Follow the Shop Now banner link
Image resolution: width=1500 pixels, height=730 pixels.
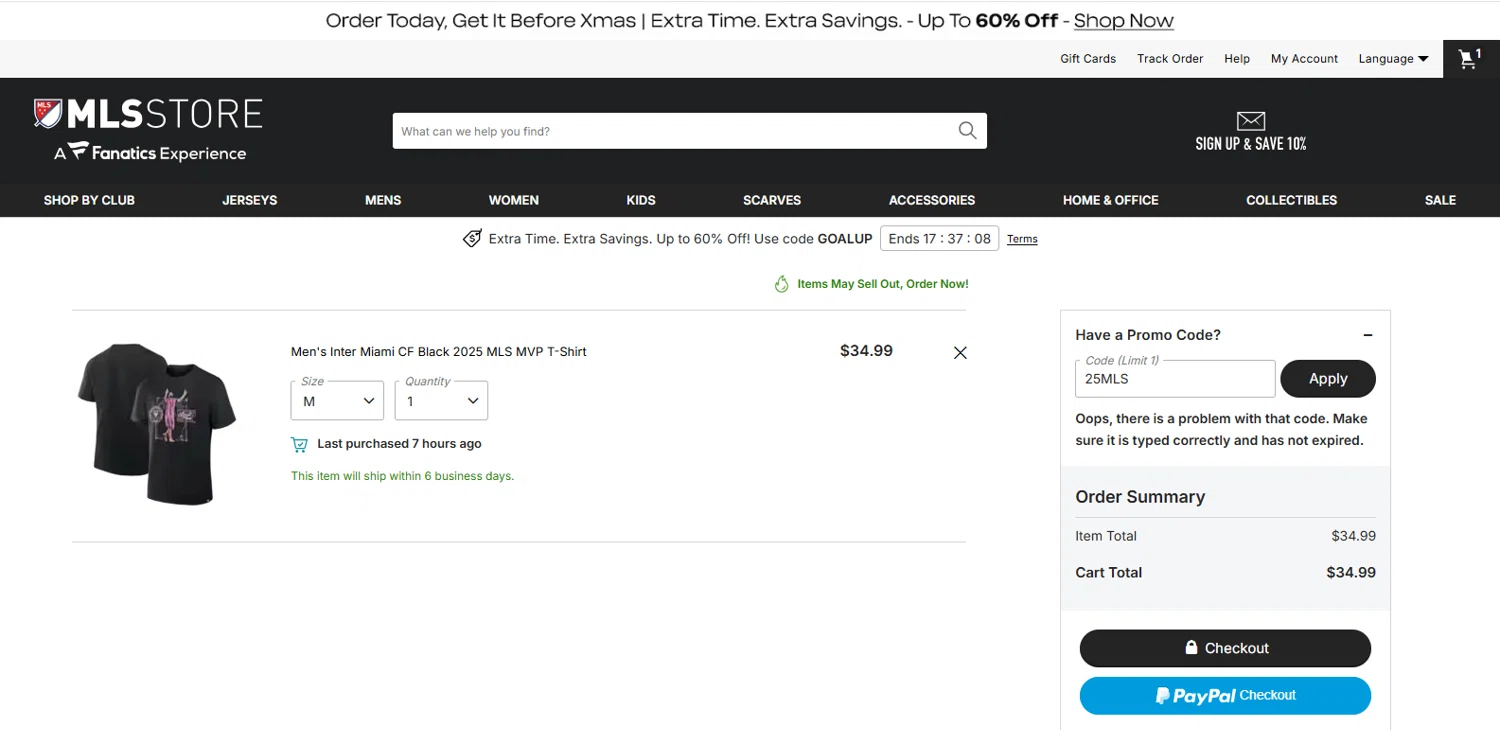[x=1123, y=21]
